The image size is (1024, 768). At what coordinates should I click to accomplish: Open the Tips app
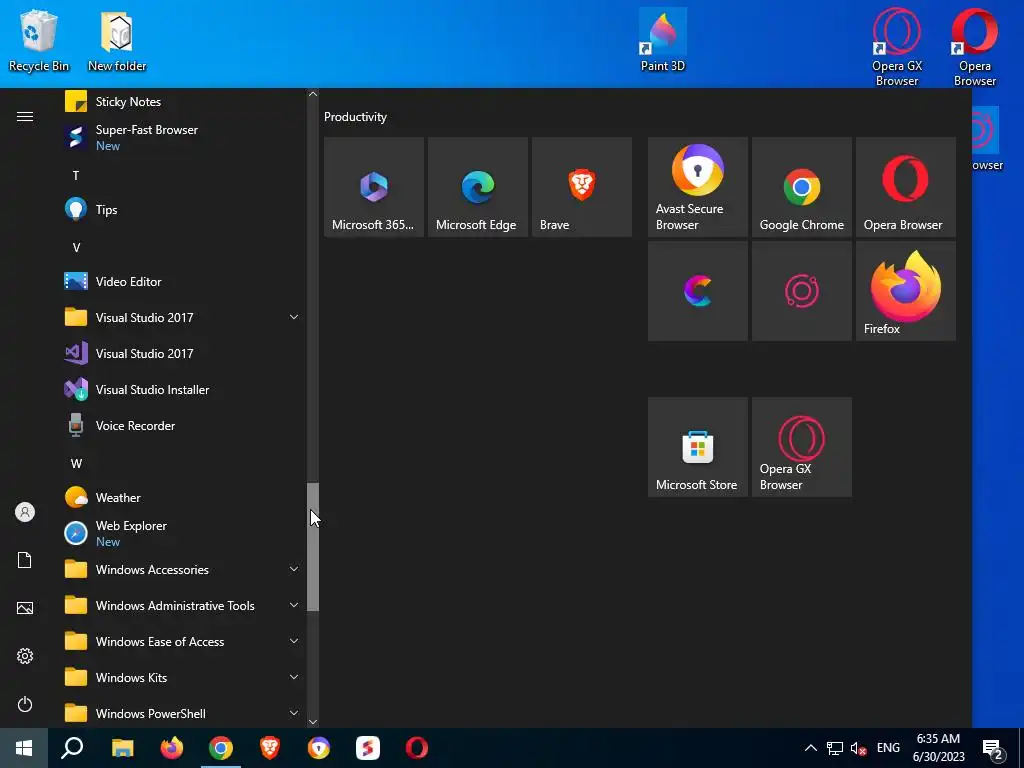[182, 210]
